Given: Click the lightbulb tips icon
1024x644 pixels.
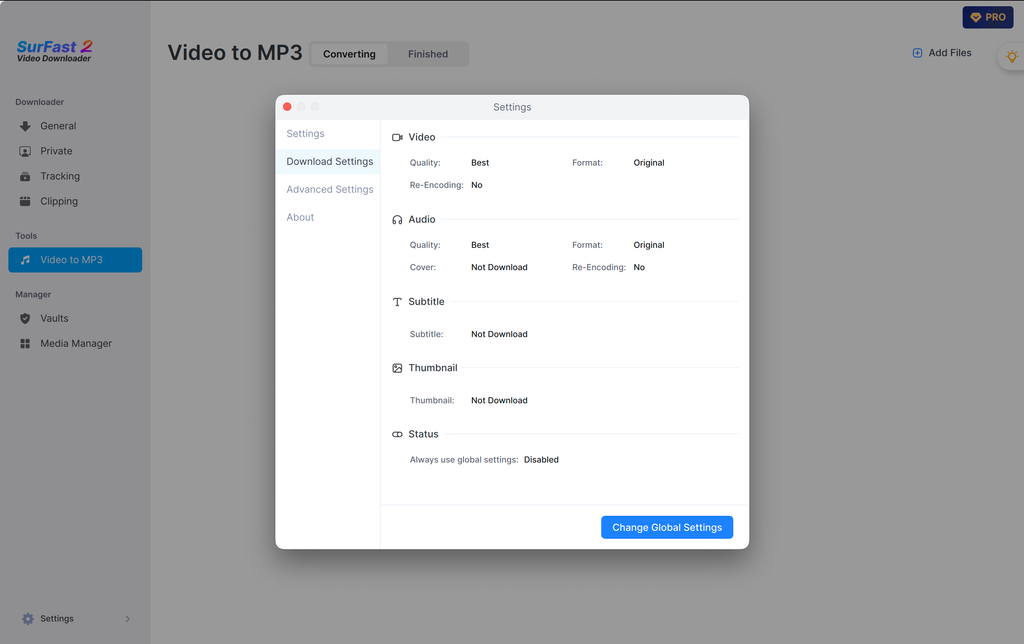Looking at the screenshot, I should tap(1012, 57).
